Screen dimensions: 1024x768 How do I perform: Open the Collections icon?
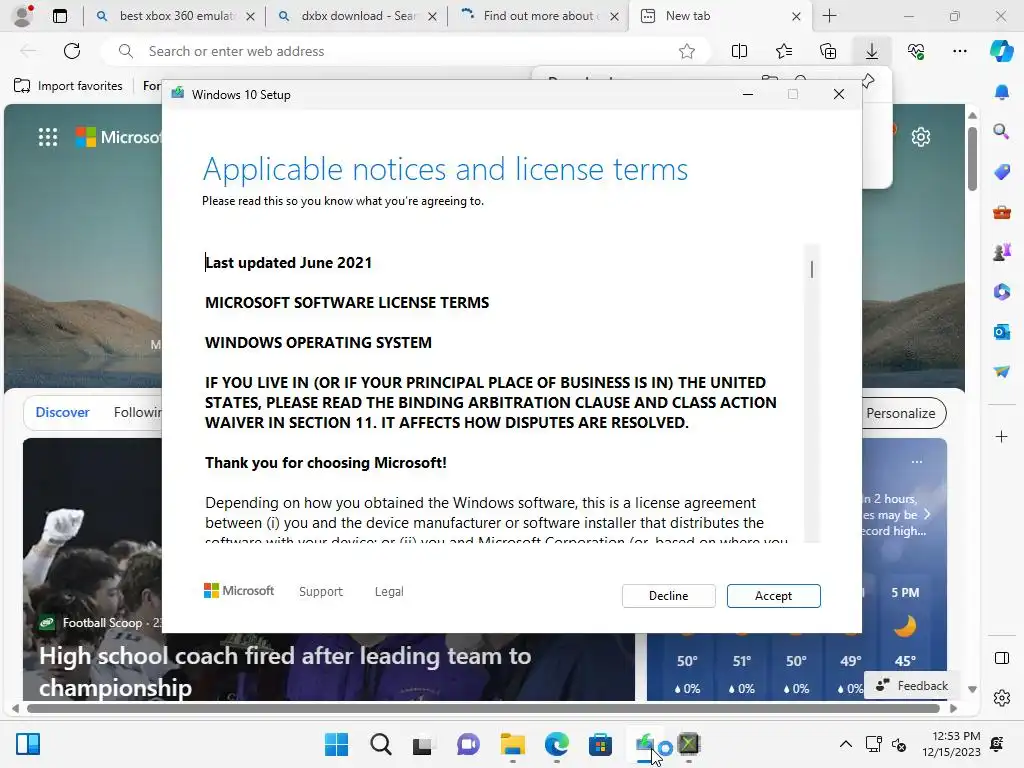(x=827, y=51)
